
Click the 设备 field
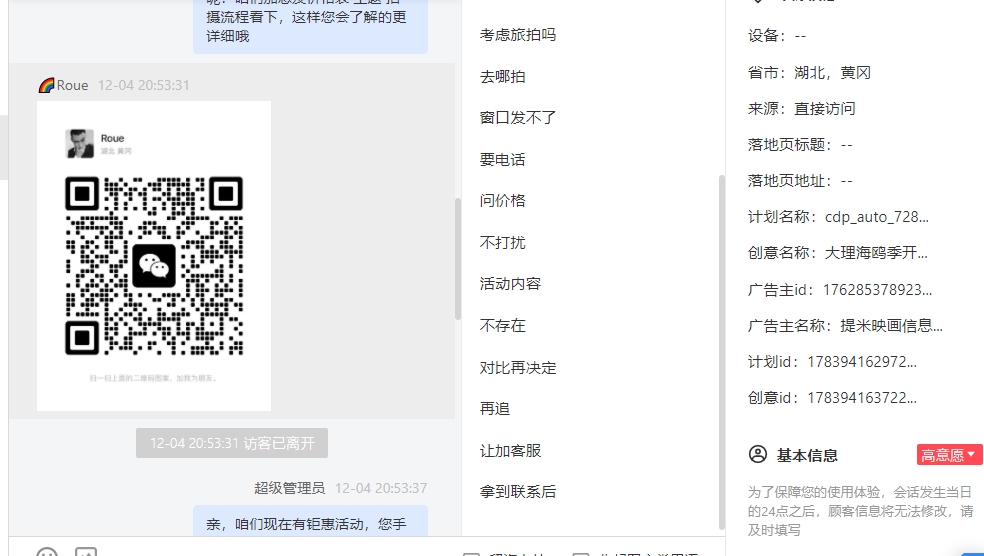pos(777,36)
